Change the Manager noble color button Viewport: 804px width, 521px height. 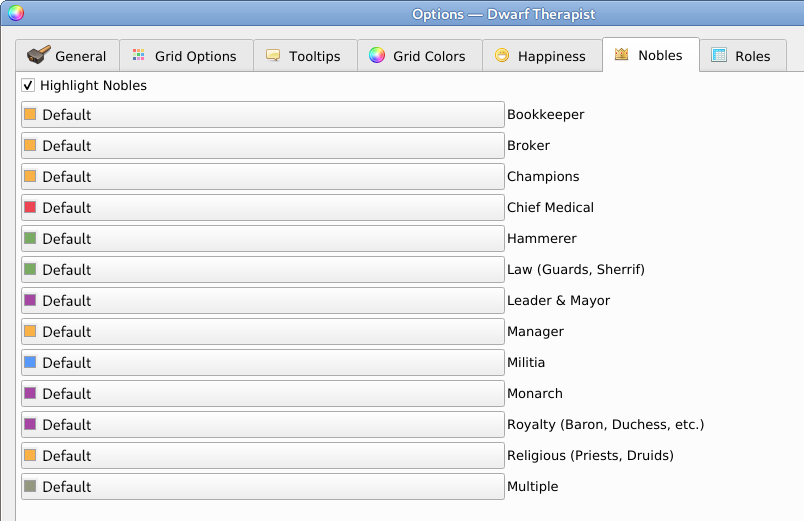coord(262,332)
